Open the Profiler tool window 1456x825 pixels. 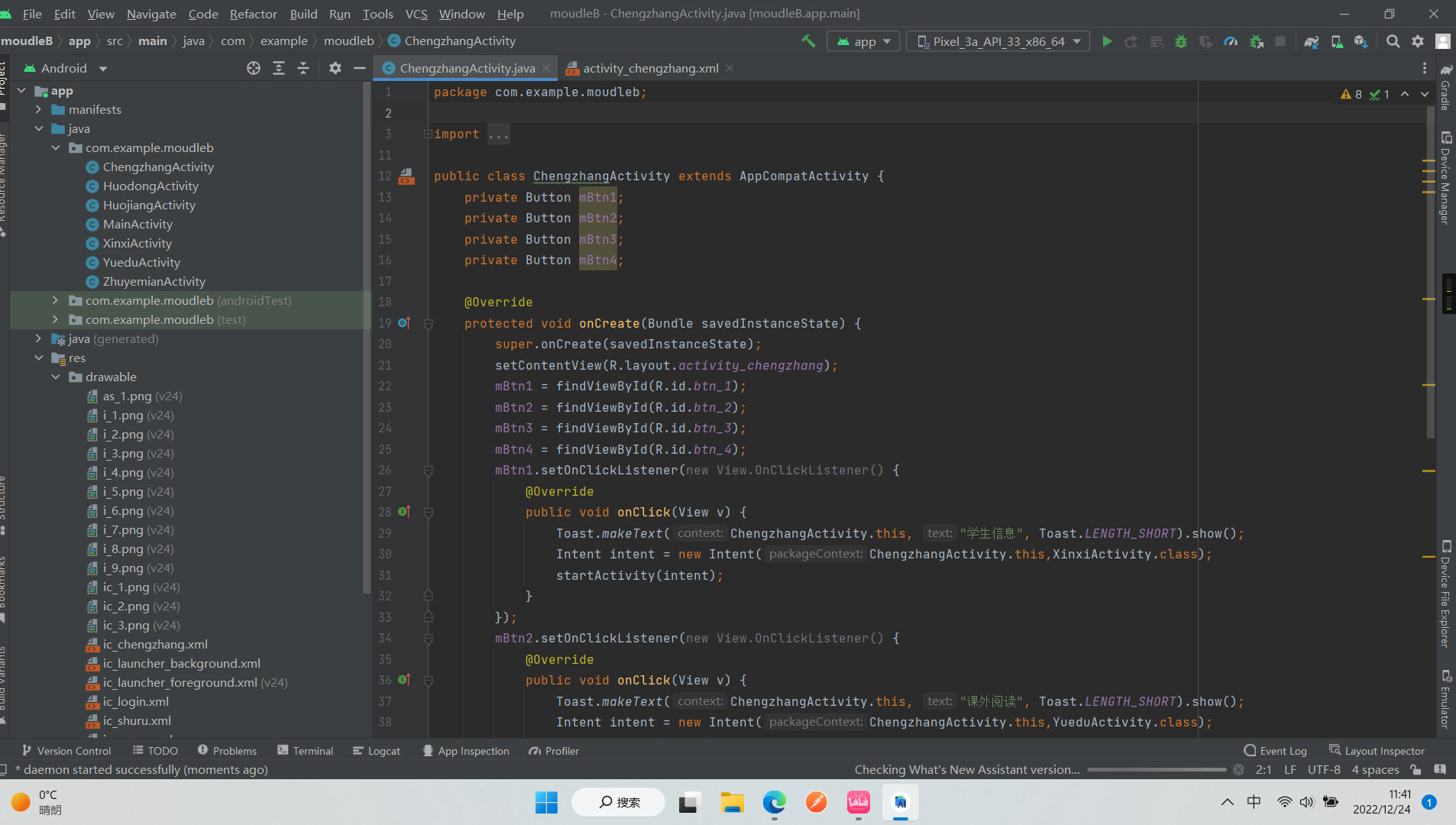[554, 751]
